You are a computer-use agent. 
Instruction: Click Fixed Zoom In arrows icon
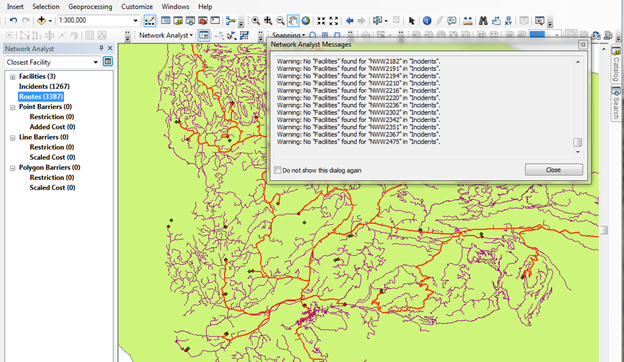(x=321, y=20)
